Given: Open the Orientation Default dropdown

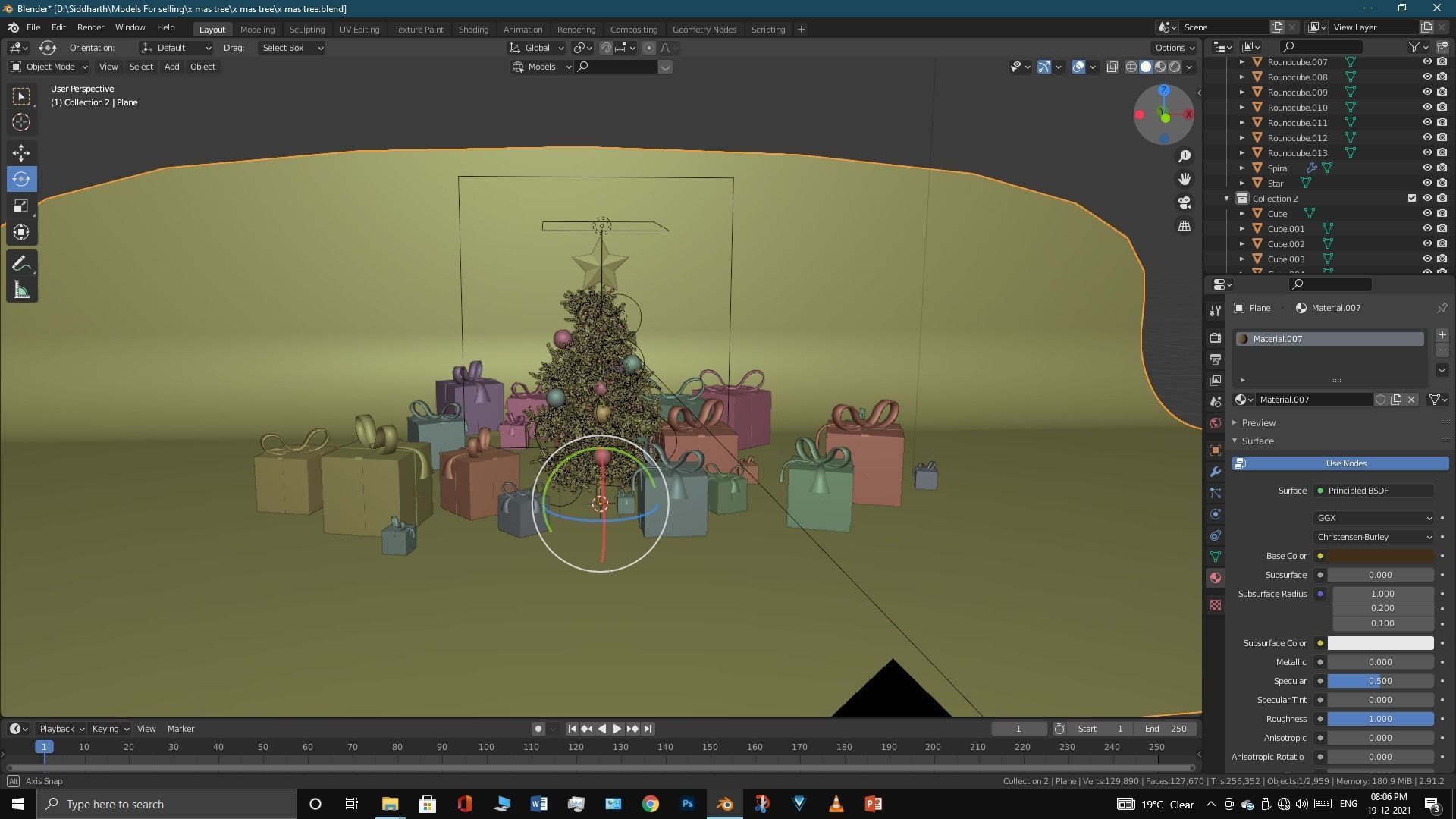Looking at the screenshot, I should (176, 48).
